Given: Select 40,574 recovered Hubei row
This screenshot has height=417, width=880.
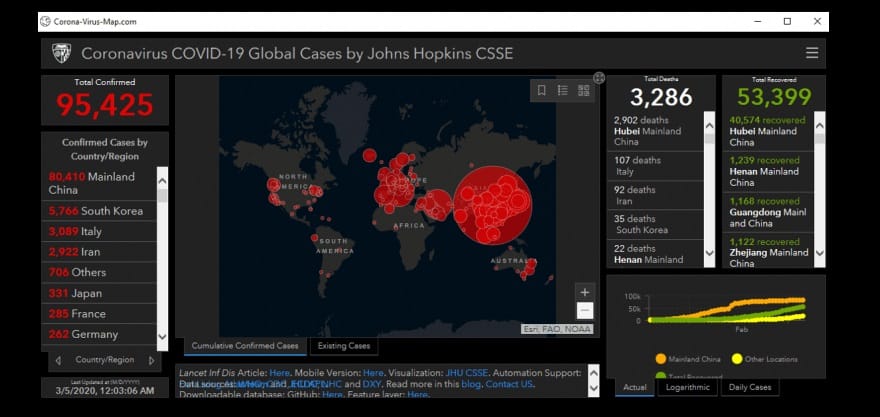Looking at the screenshot, I should (x=768, y=131).
